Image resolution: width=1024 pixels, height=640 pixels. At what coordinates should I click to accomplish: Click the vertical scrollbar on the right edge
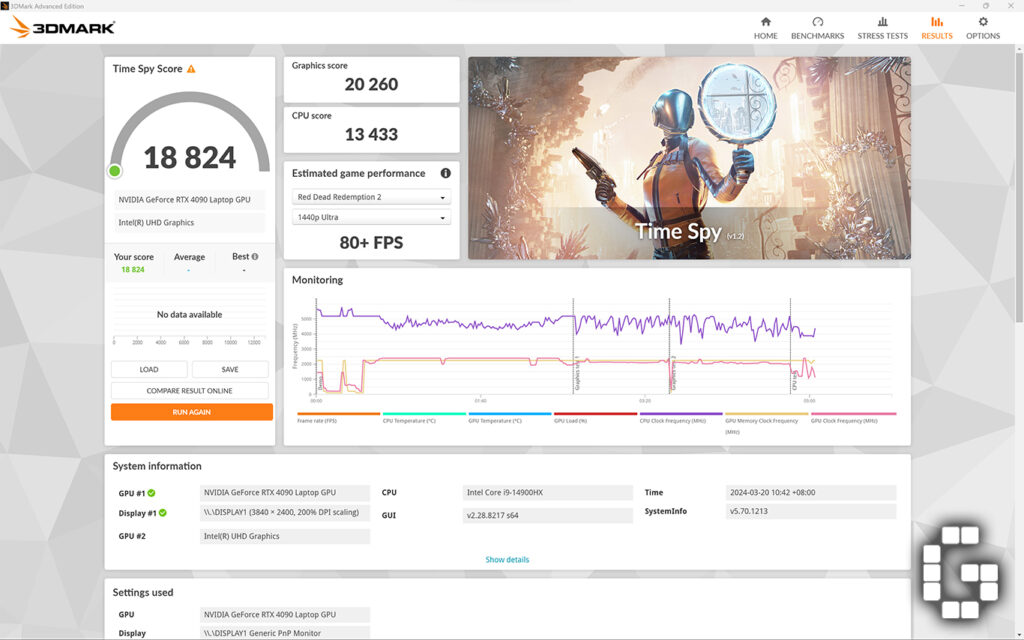coord(1019,186)
